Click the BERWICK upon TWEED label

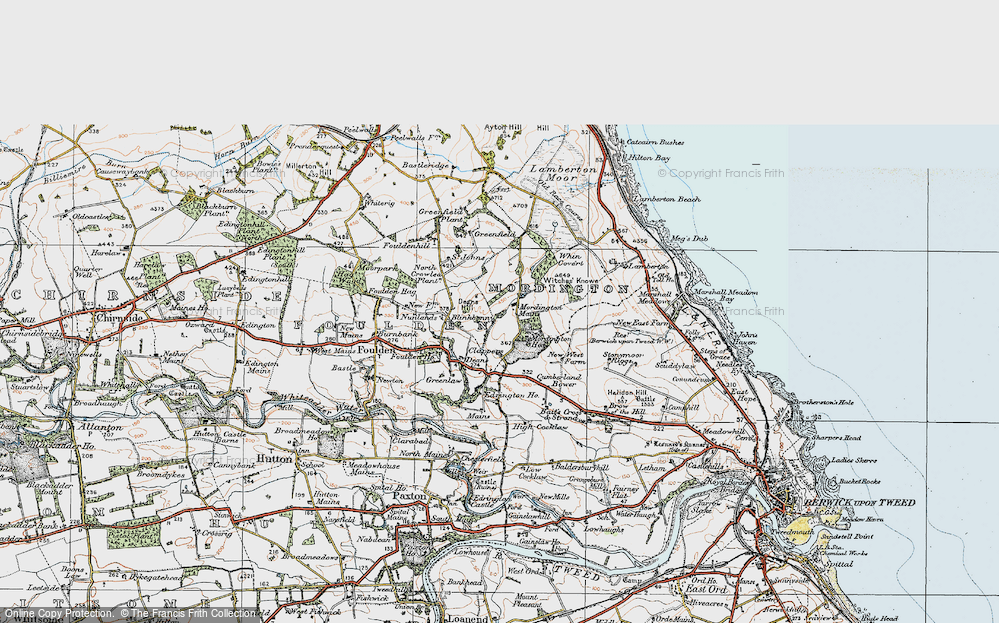click(860, 503)
